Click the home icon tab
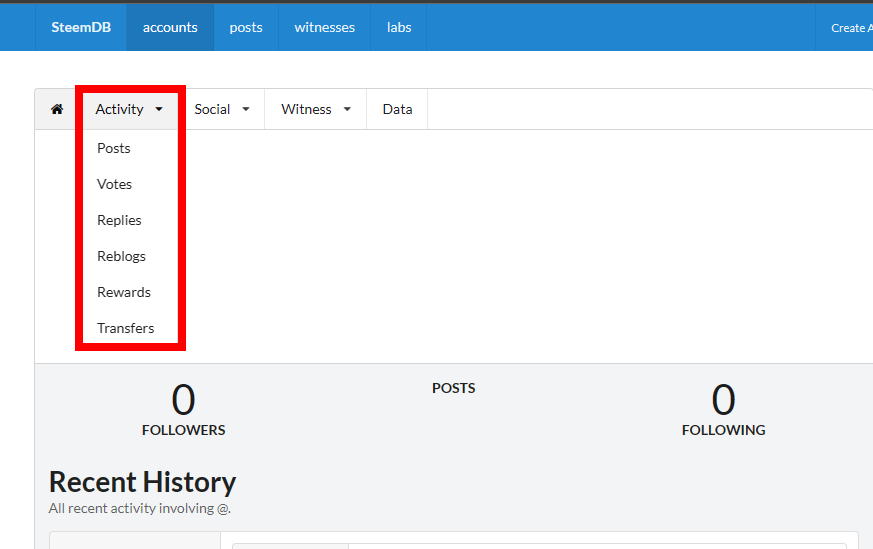 [57, 109]
